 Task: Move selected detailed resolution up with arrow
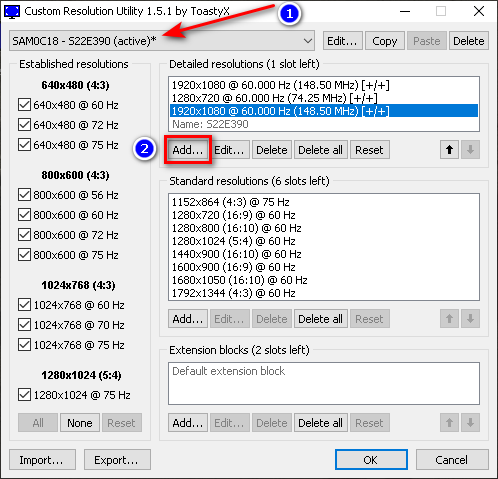point(449,150)
